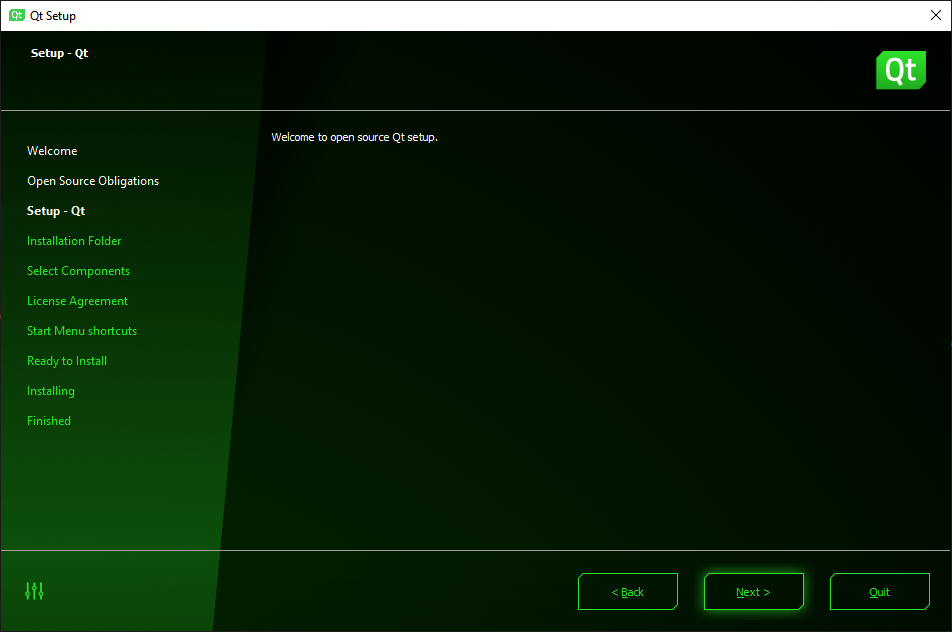Screen dimensions: 952x632
Task: Close the Qt Setup window
Action: pos(936,15)
